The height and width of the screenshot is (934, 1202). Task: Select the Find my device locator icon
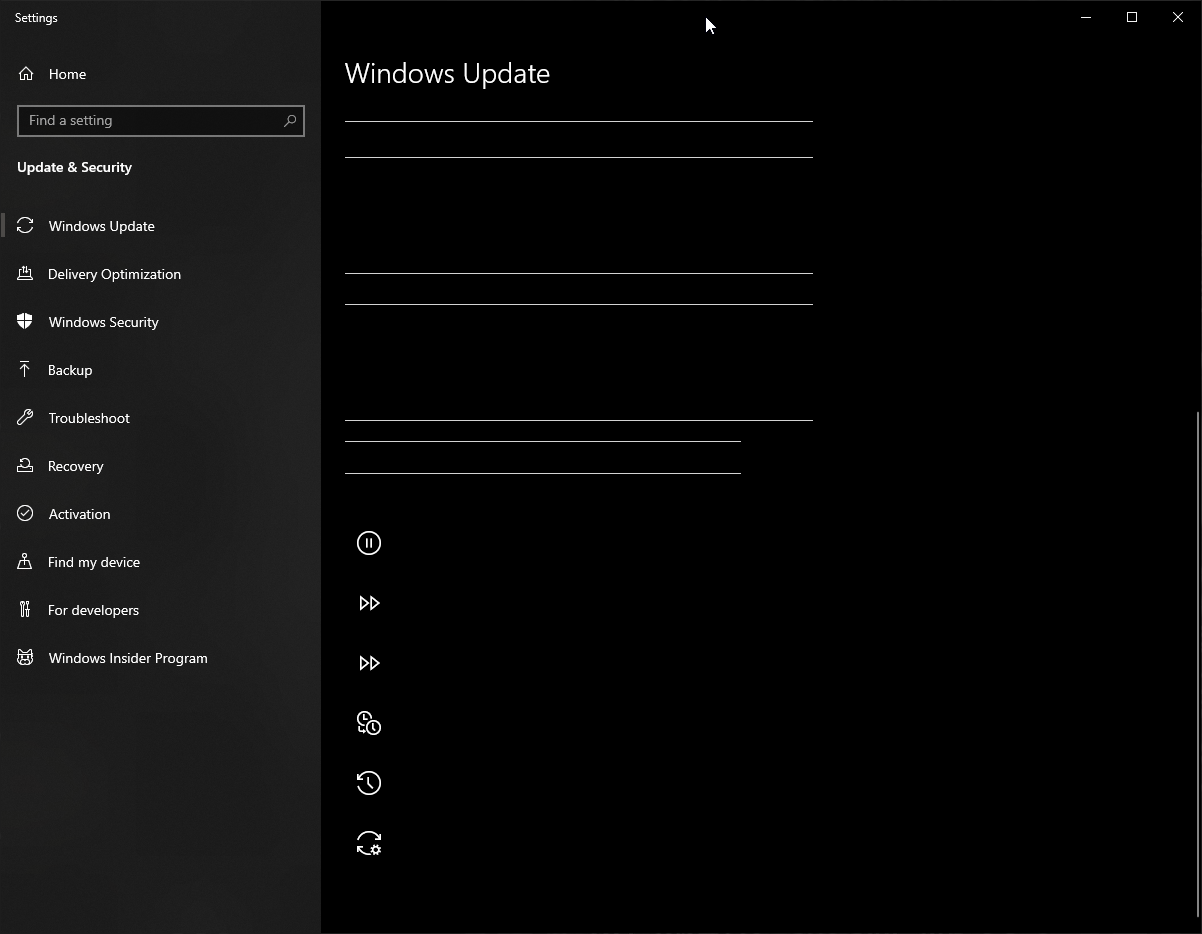pos(25,562)
